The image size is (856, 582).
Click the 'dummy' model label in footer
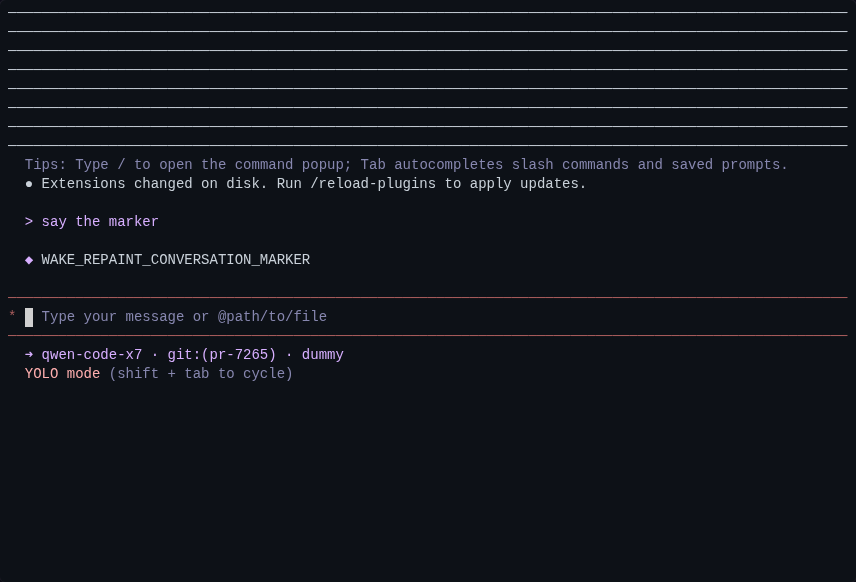(323, 355)
